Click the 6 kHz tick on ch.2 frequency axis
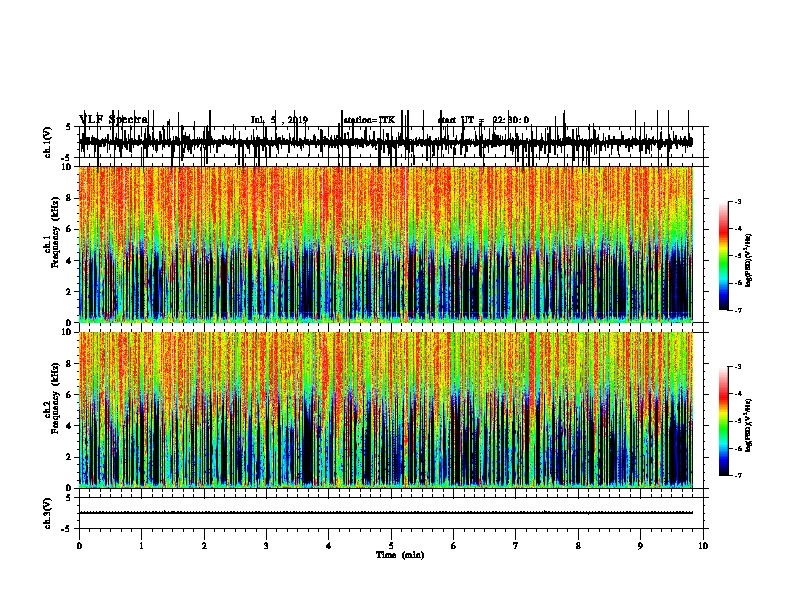The width and height of the screenshot is (792, 612). tap(69, 395)
